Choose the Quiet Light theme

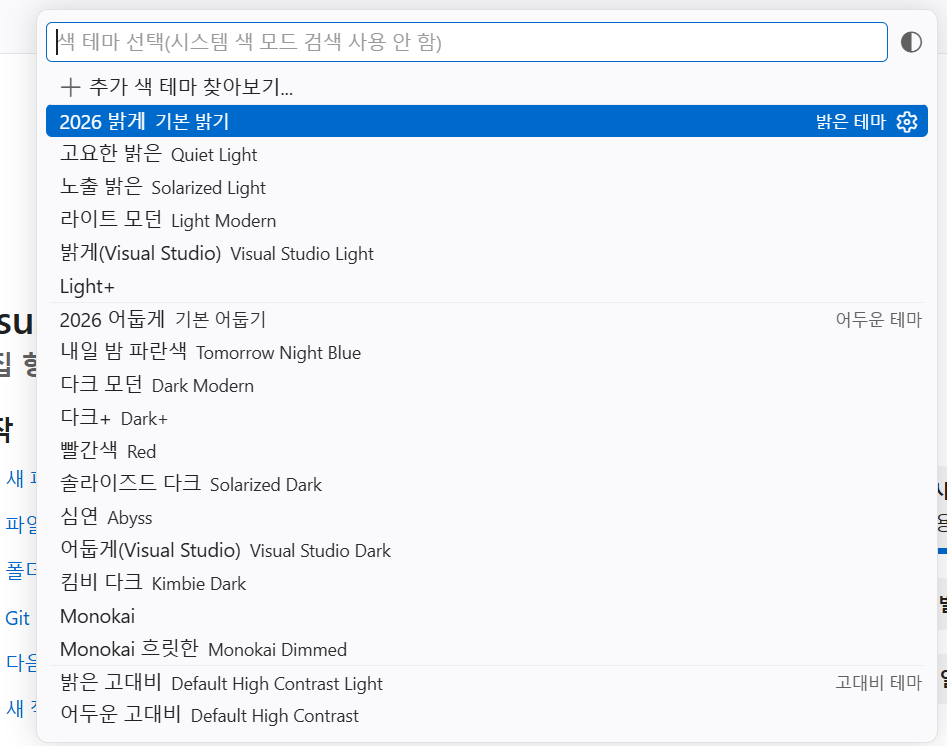(x=487, y=154)
